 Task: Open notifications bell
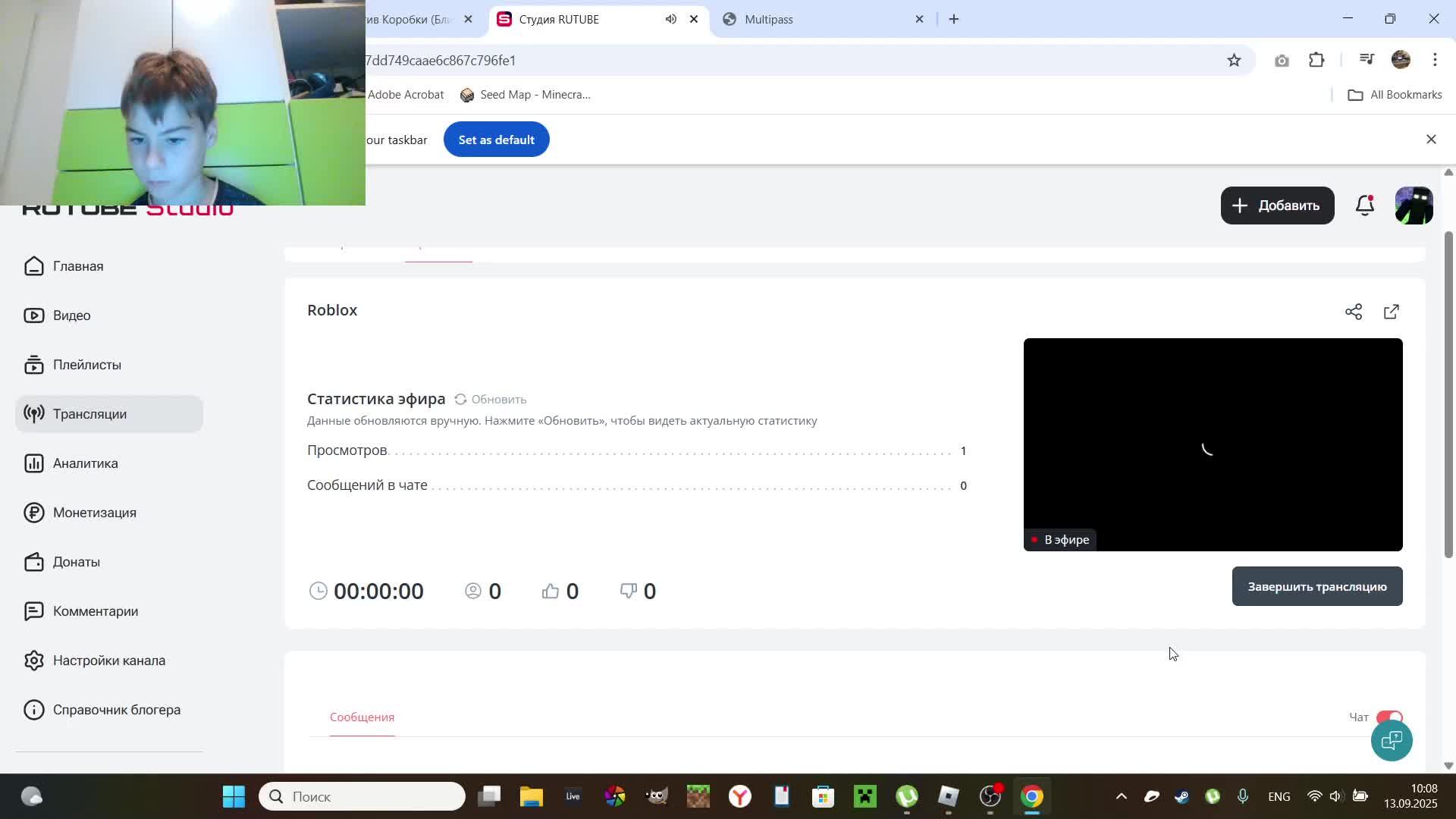click(x=1365, y=206)
